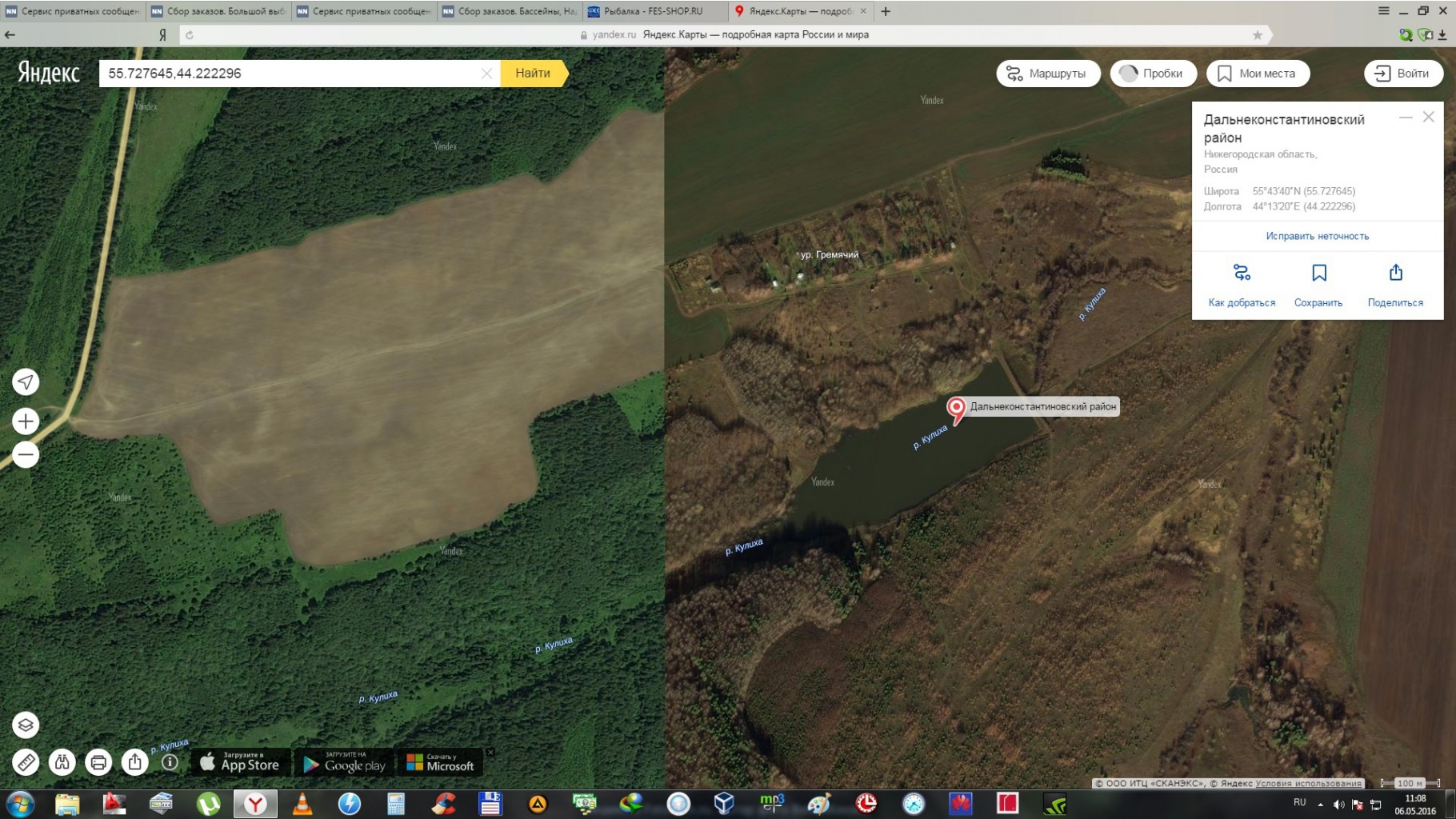Dismiss app download banner
1456x819 pixels.
tap(490, 753)
